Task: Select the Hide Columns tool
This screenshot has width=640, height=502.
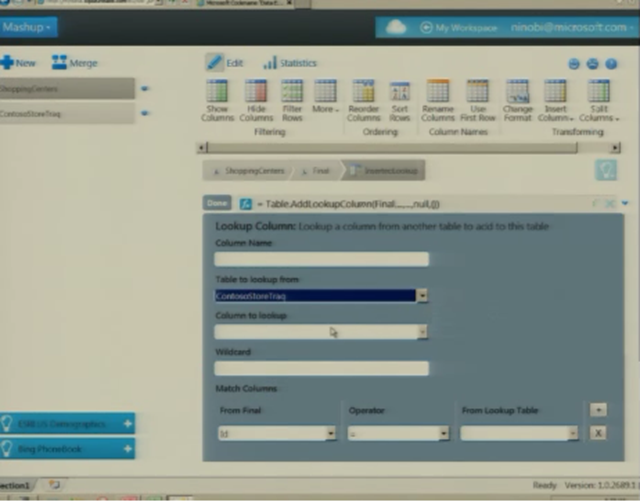Action: (256, 100)
